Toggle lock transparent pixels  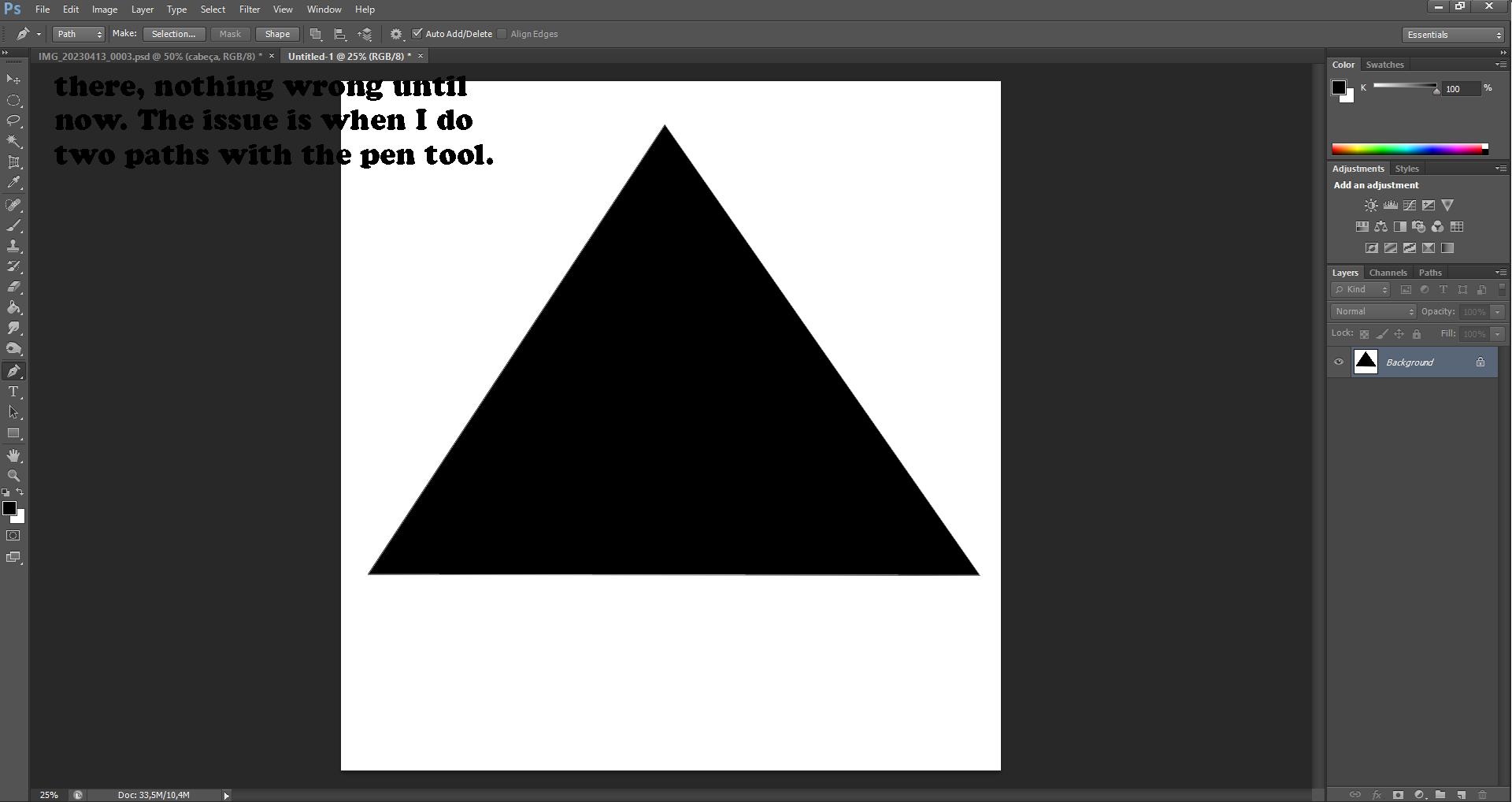[x=1364, y=334]
